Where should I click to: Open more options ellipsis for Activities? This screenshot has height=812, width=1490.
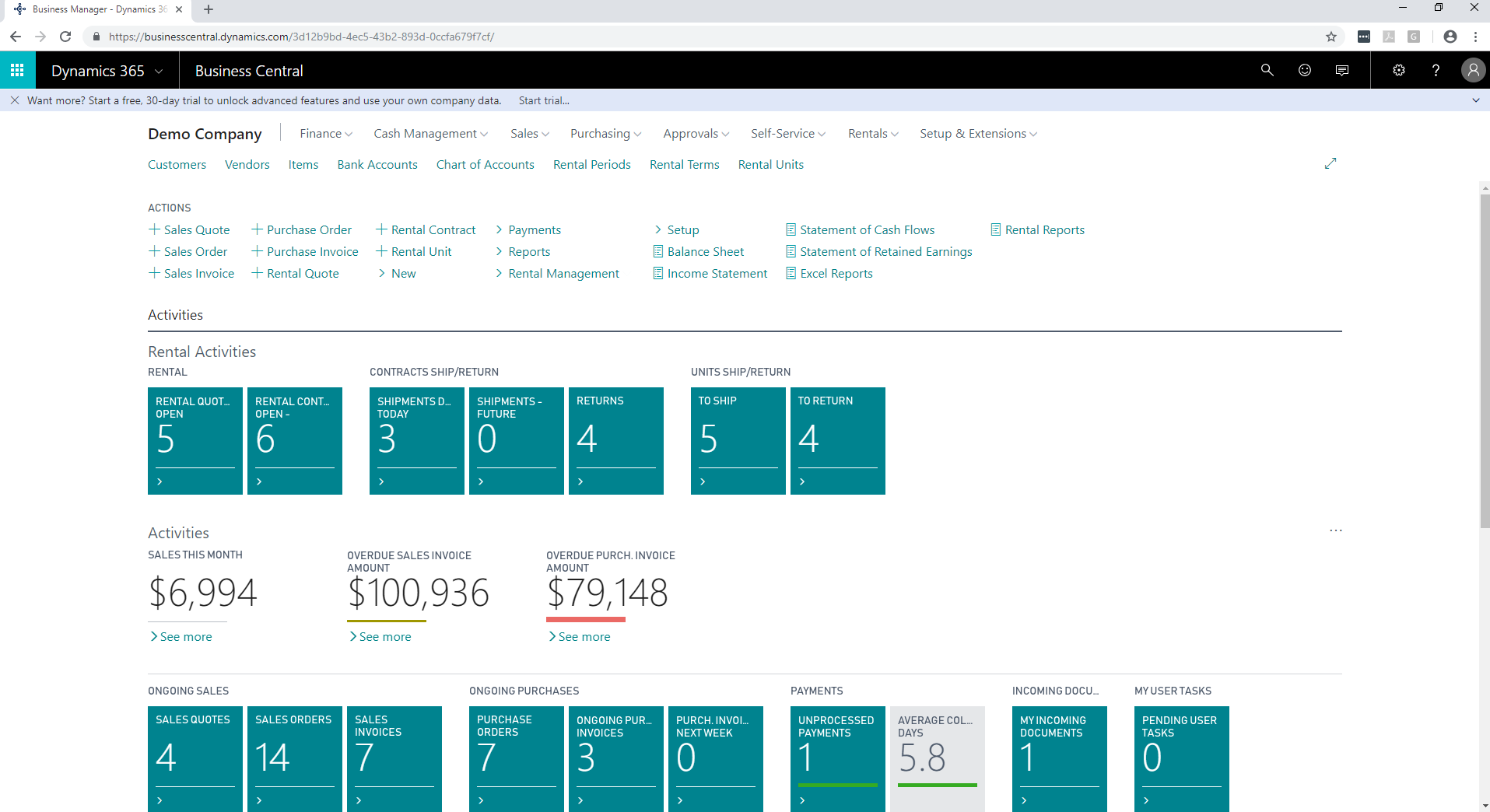tap(1336, 530)
